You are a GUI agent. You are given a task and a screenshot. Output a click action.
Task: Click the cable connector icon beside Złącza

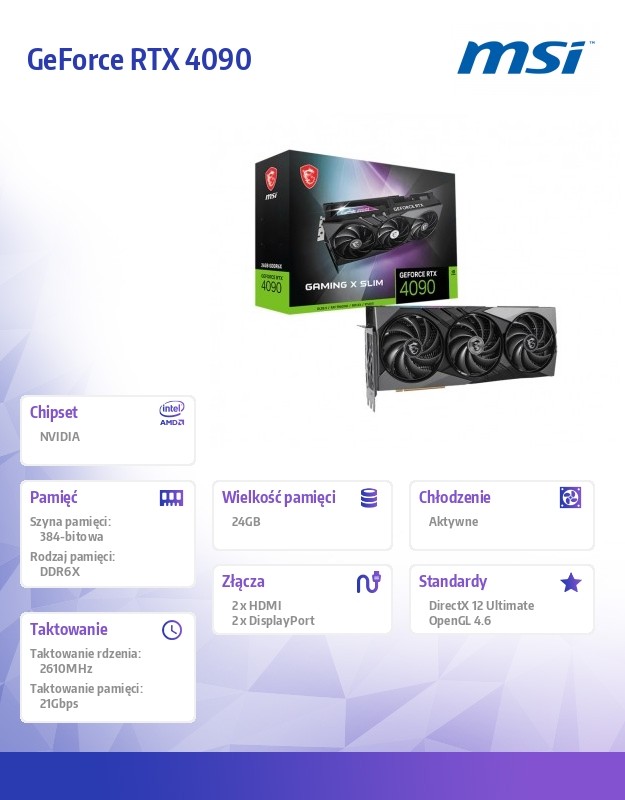point(369,582)
